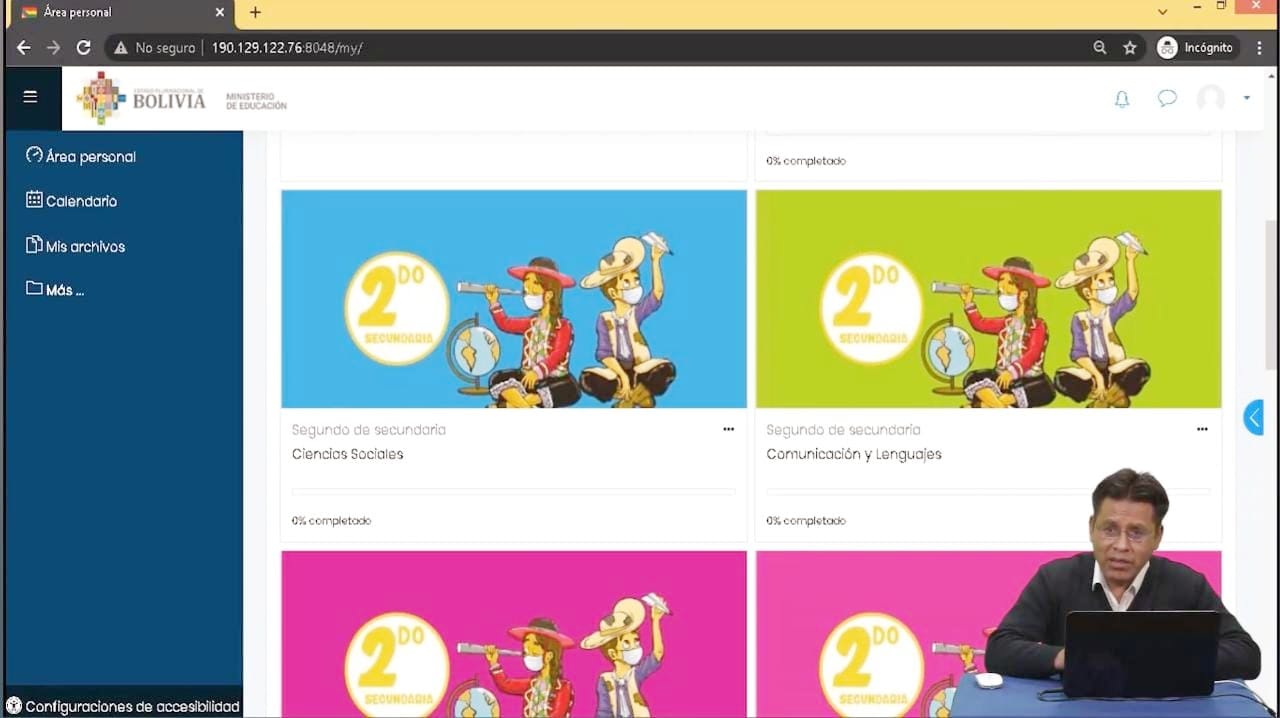Open the tab search dropdown arrow
This screenshot has height=718, width=1280.
point(1162,12)
